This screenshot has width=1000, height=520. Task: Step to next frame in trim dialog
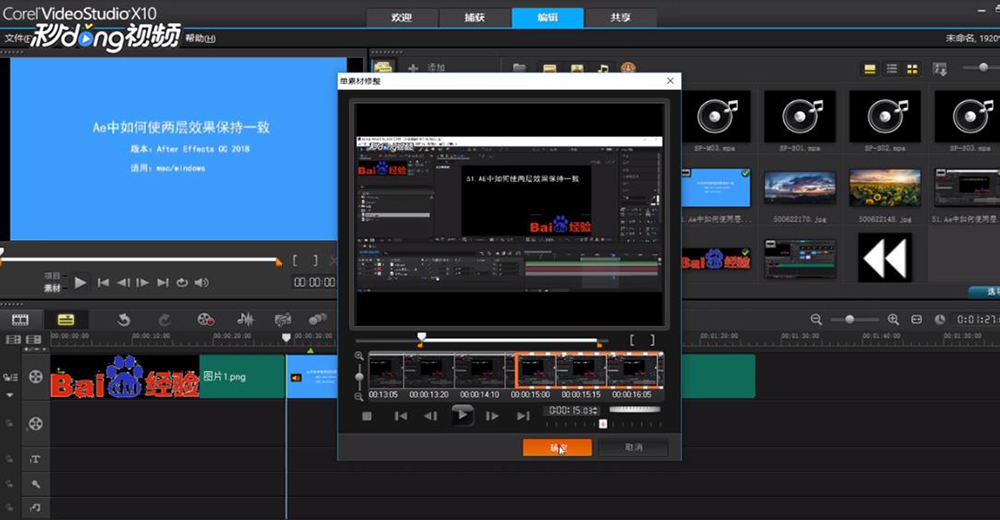click(492, 416)
